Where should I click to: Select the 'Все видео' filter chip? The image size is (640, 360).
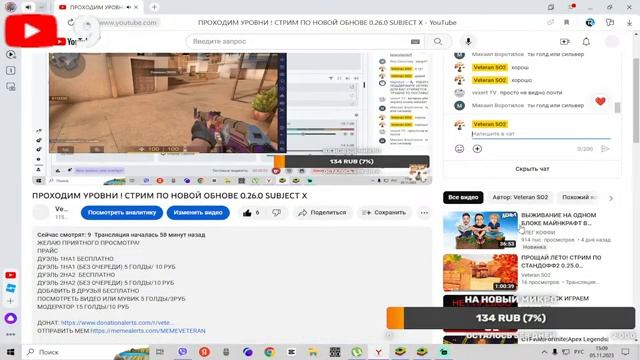[x=463, y=198]
